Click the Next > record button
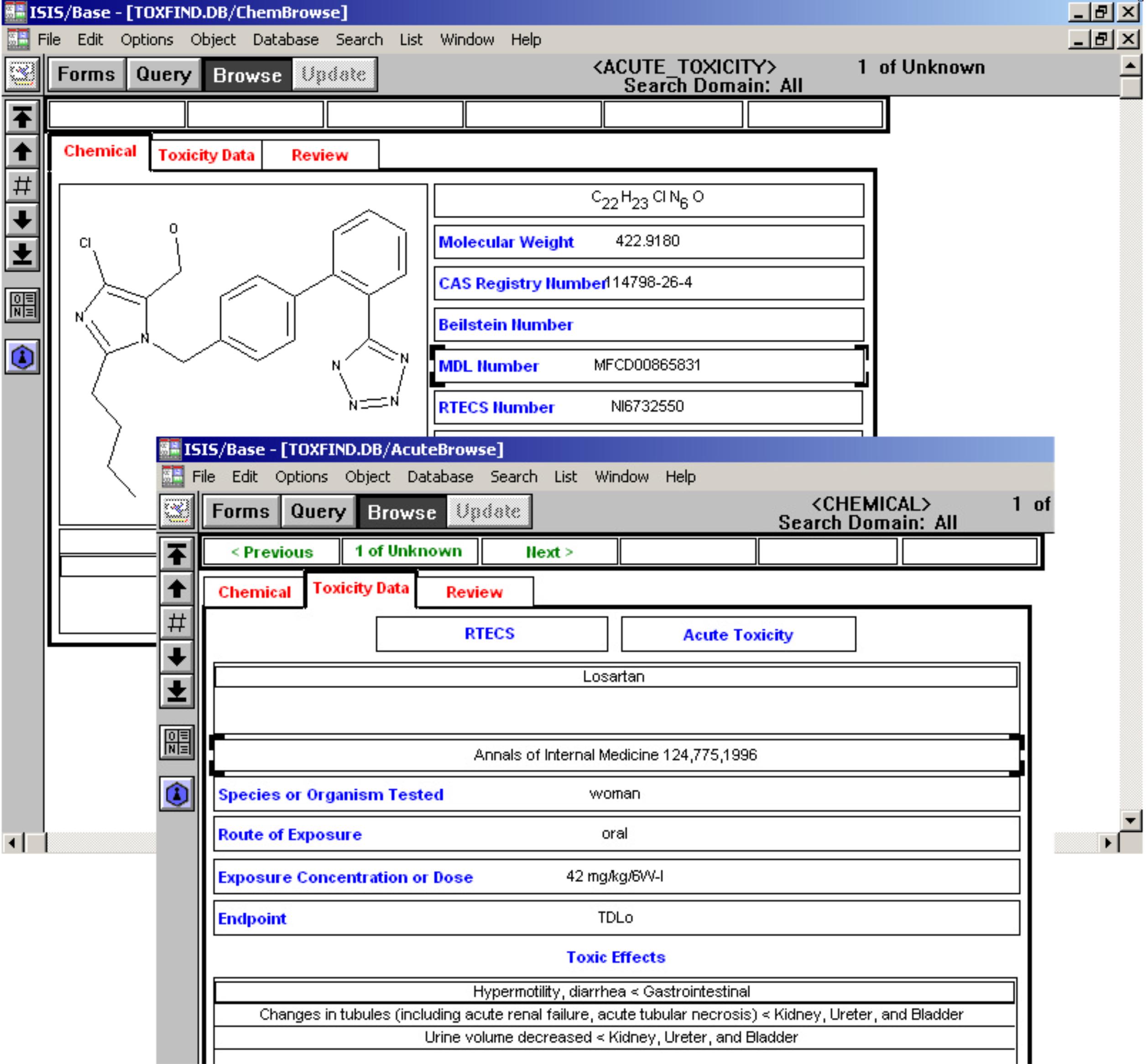The image size is (1148, 1064). point(548,552)
